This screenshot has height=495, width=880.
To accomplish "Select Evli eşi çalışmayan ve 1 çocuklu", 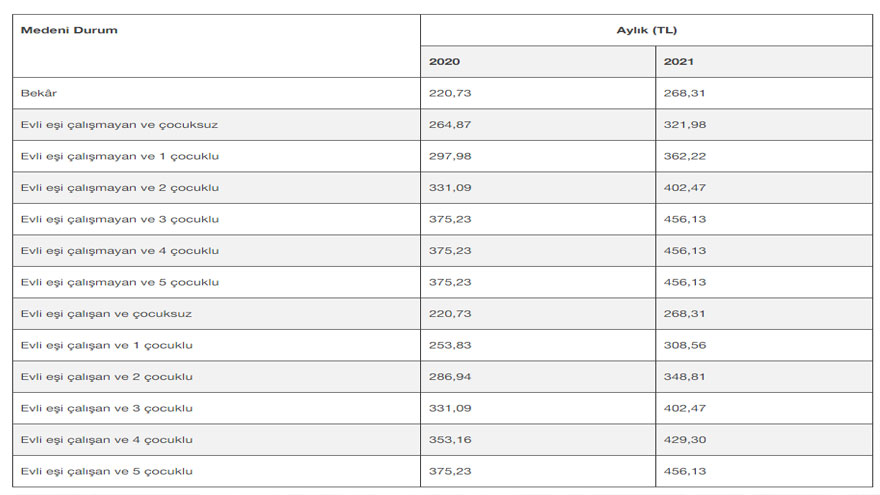I will 120,156.
